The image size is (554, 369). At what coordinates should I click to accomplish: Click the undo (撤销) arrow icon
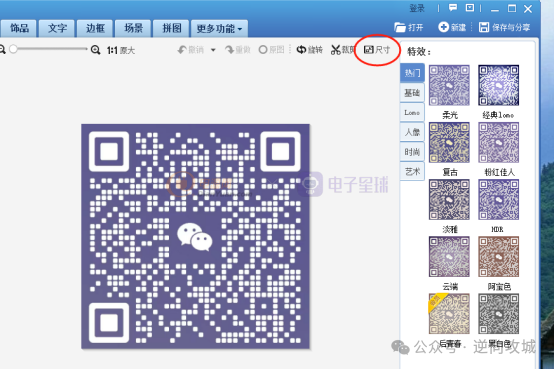click(182, 50)
